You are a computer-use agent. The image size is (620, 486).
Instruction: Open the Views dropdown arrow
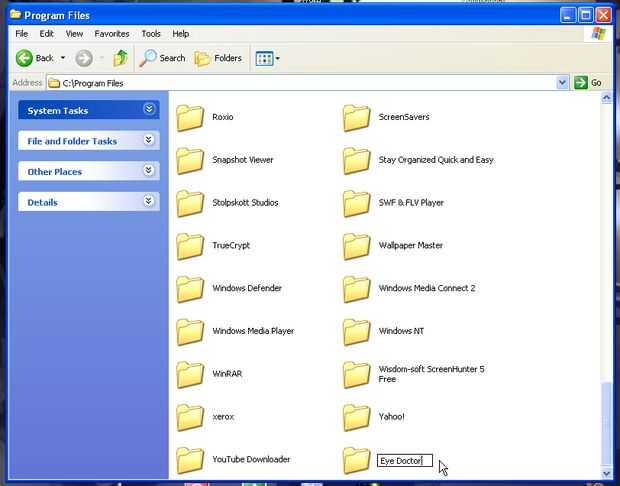tap(277, 59)
